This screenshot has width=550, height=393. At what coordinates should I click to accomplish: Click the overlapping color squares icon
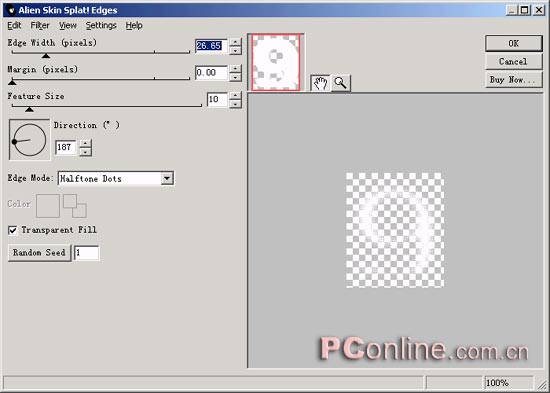pyautogui.click(x=75, y=206)
